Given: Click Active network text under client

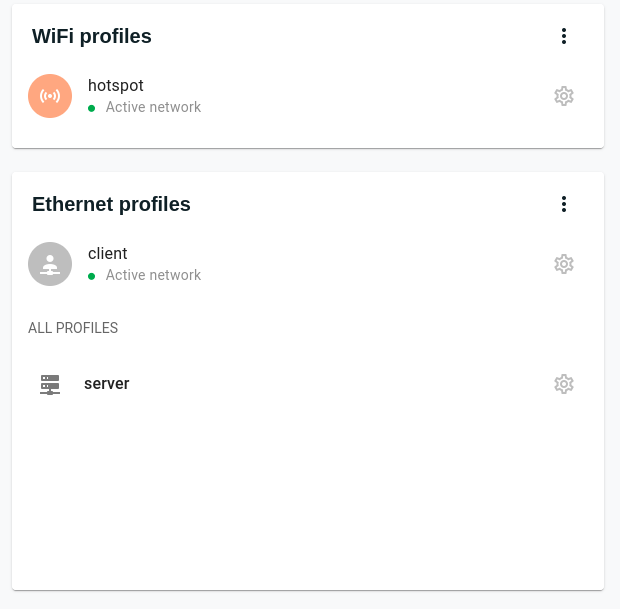Looking at the screenshot, I should pos(153,275).
